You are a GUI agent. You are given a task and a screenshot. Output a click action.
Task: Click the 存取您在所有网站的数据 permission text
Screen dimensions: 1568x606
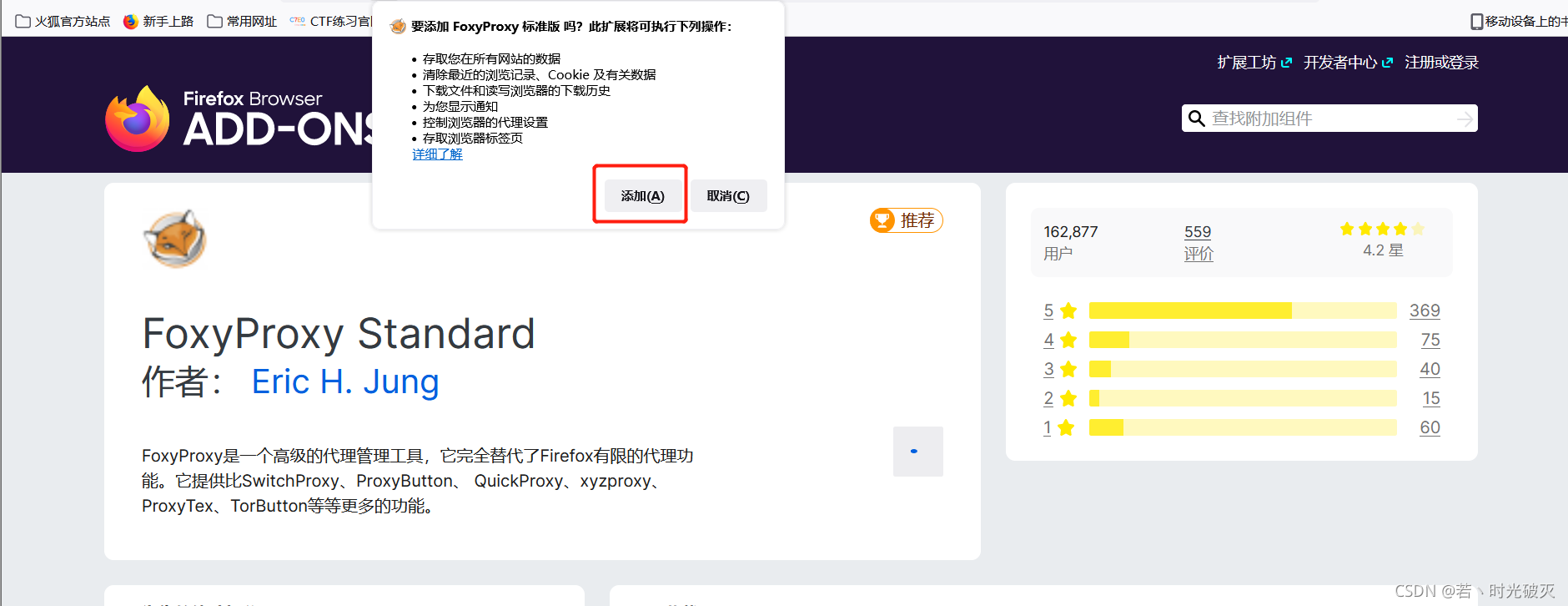point(491,58)
